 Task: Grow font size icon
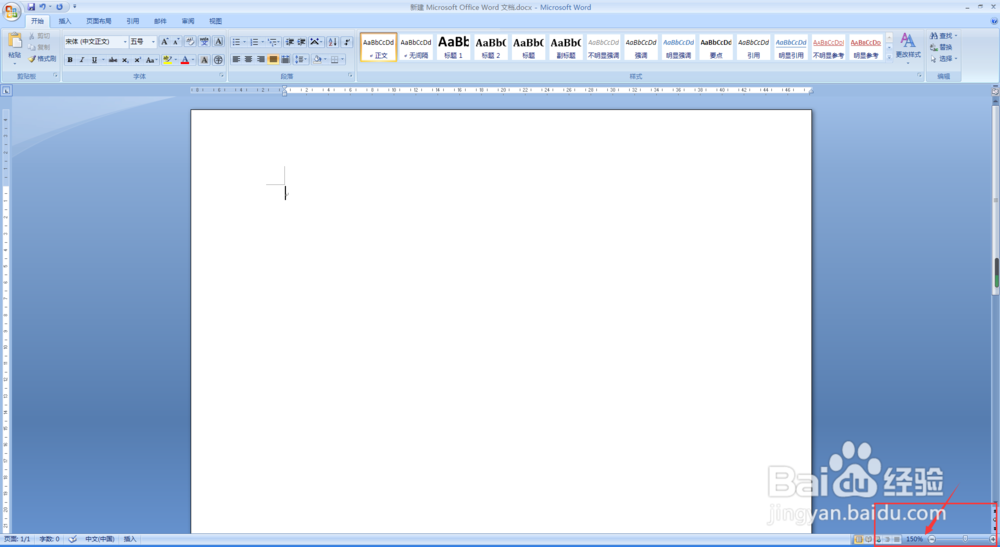coord(165,41)
